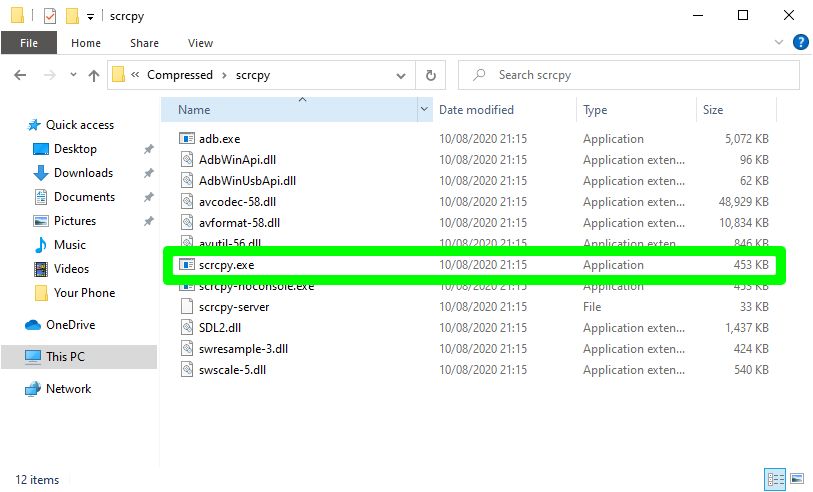Unpin Desktop using its pin icon

point(149,149)
